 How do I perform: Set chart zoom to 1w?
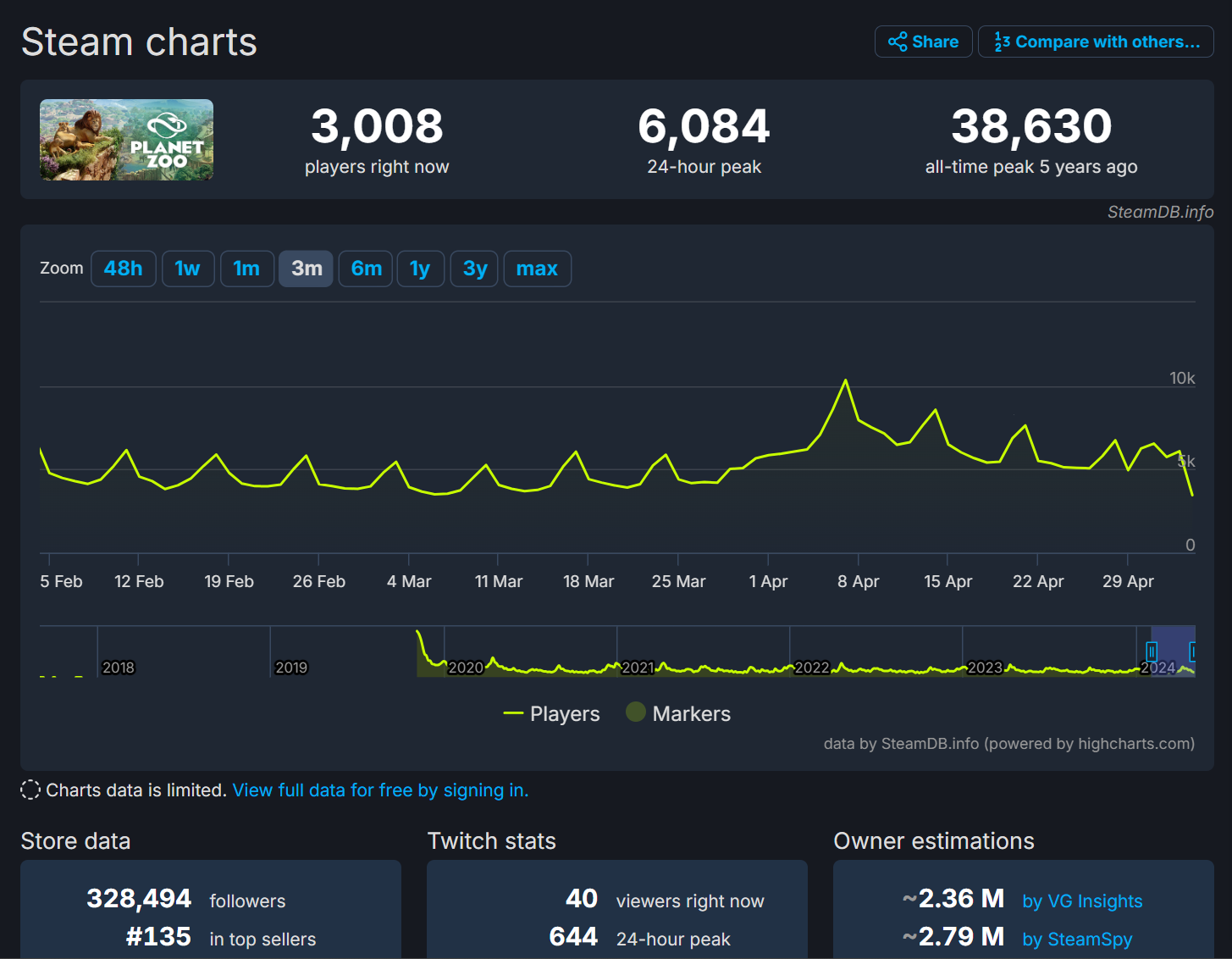click(x=187, y=269)
